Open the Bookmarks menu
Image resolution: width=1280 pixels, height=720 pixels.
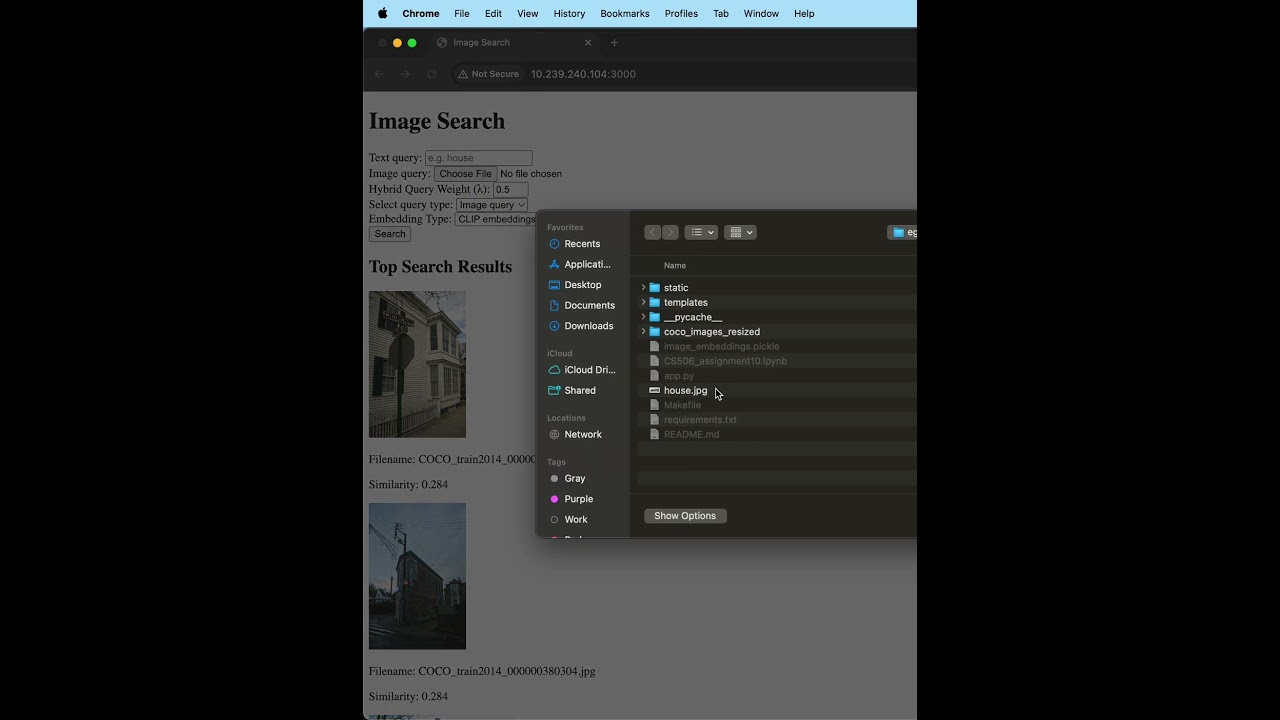pyautogui.click(x=625, y=13)
